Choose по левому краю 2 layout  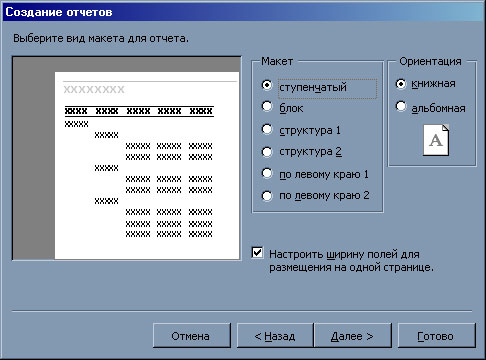(x=267, y=195)
